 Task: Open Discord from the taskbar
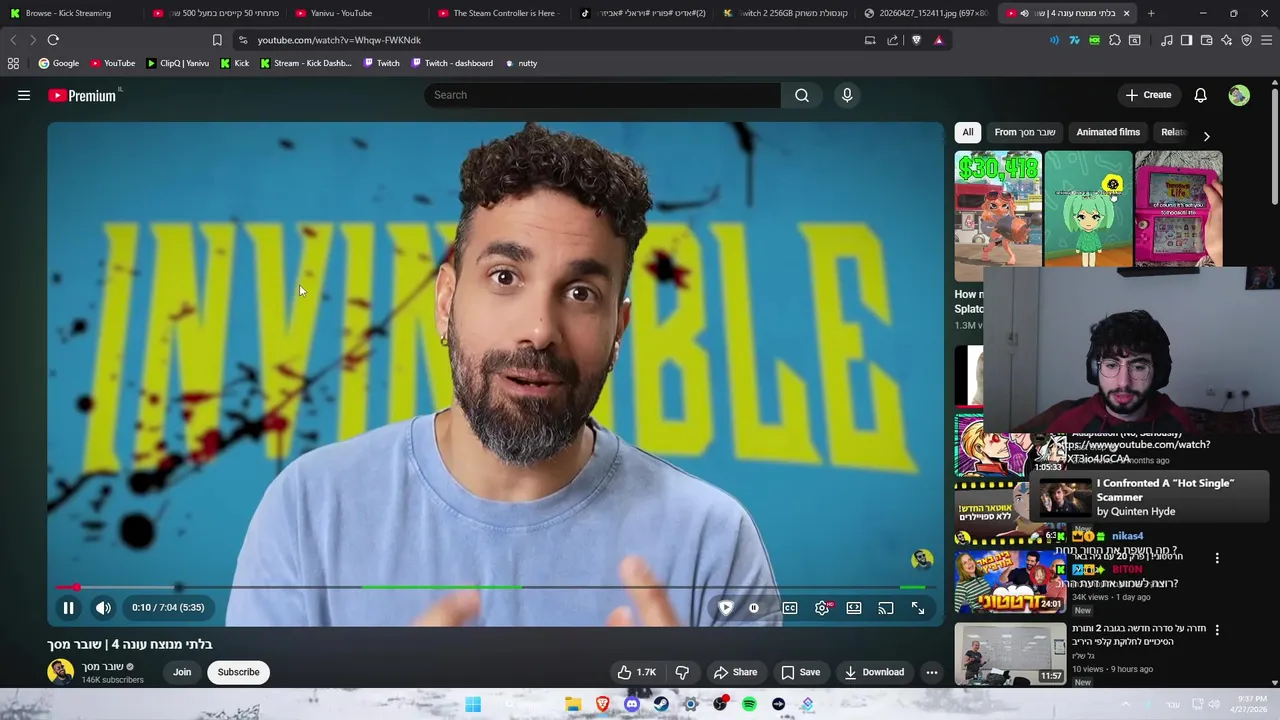click(631, 704)
